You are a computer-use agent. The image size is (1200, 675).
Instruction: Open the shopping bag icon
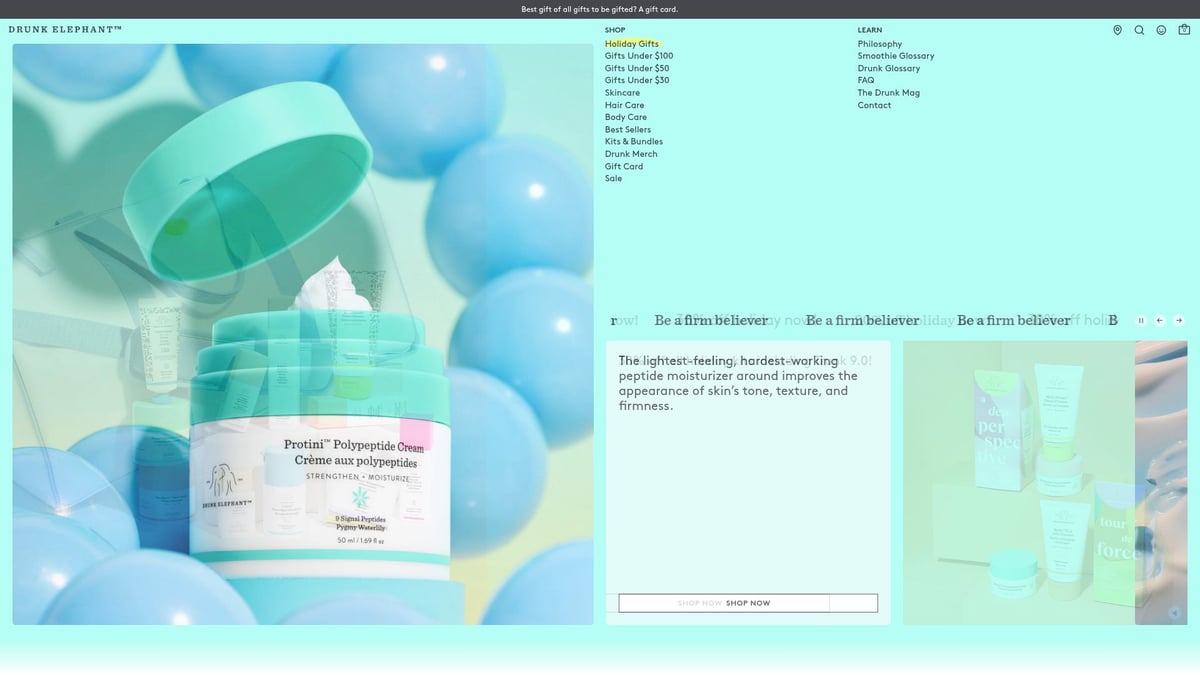[x=1184, y=30]
